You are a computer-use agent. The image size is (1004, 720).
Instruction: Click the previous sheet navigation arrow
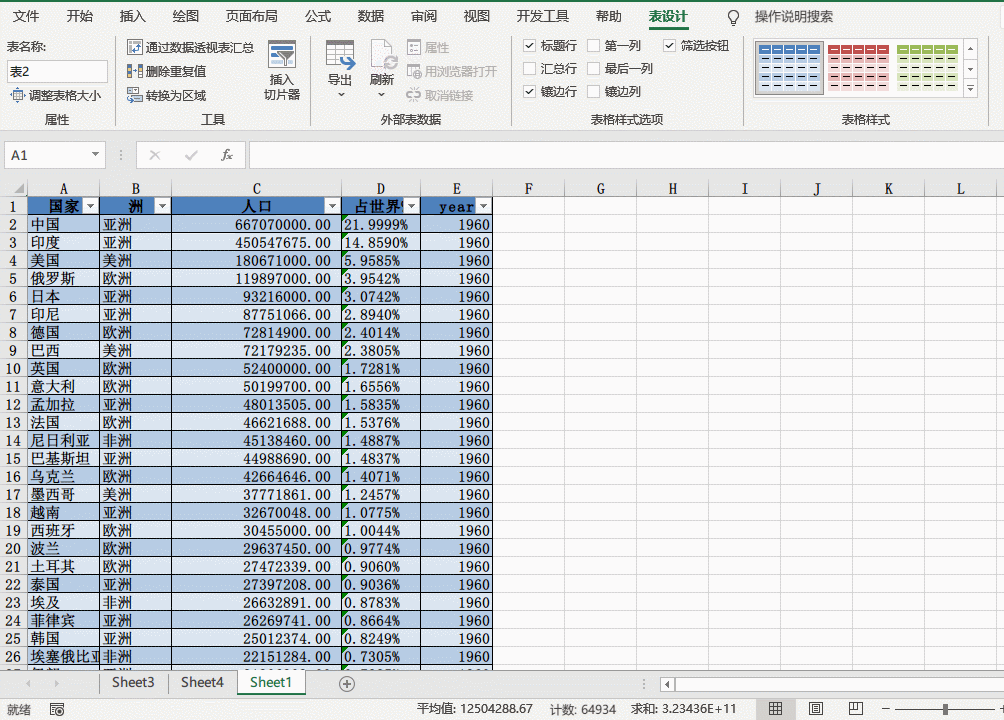click(x=28, y=683)
